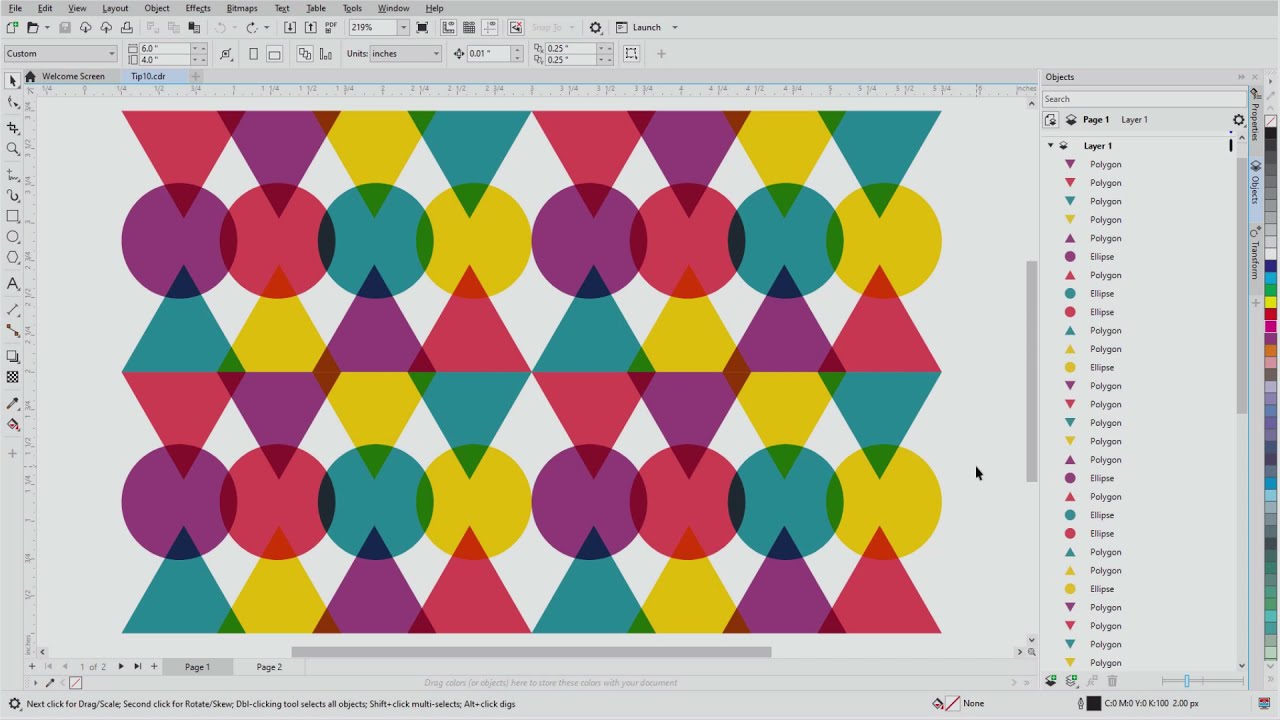The height and width of the screenshot is (720, 1280).
Task: Select the Parallel Dimension tool
Action: coord(13,310)
